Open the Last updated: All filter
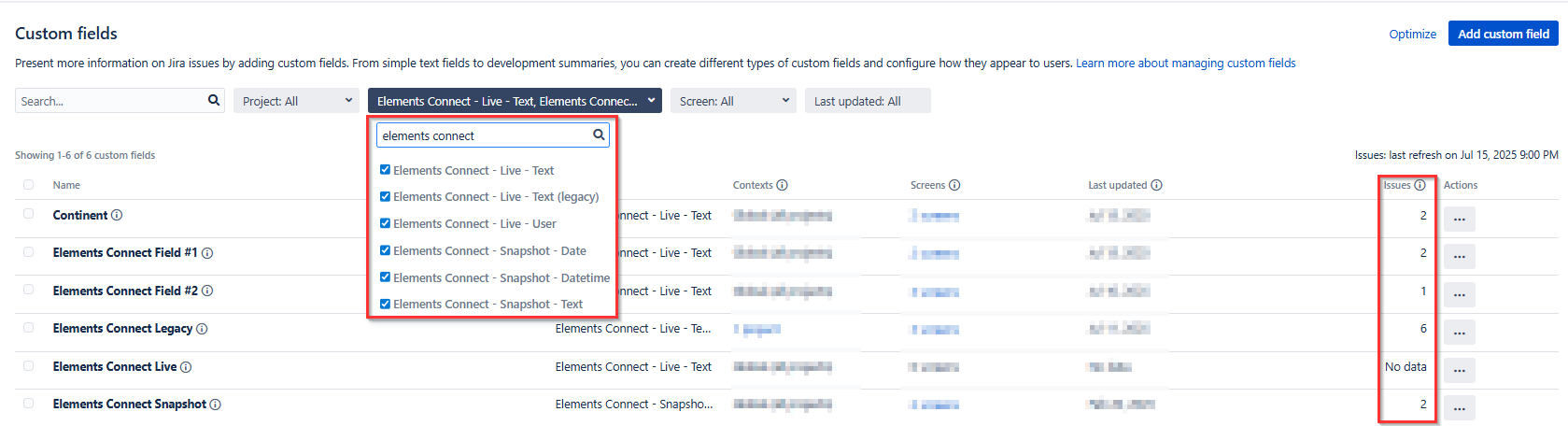This screenshot has height=426, width=1568. (x=867, y=101)
